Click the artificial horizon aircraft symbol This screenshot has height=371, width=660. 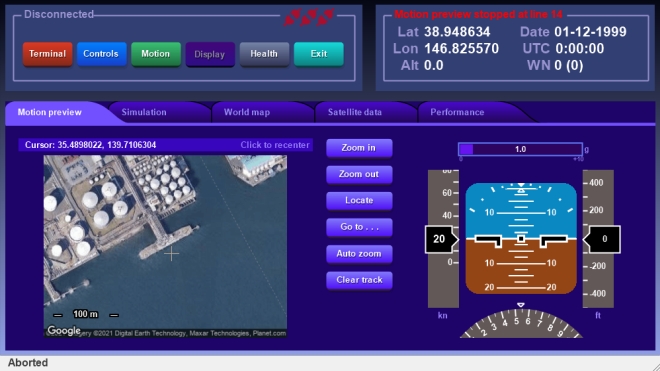pos(521,240)
